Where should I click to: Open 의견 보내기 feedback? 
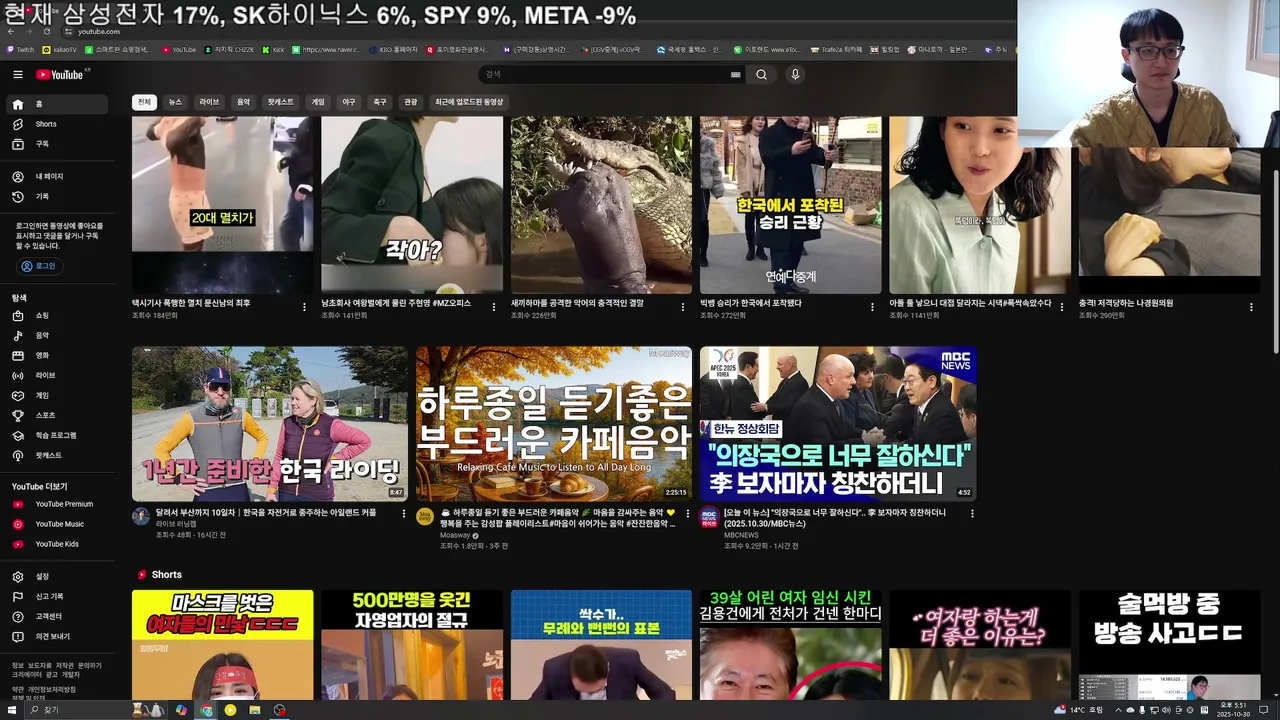click(x=59, y=636)
